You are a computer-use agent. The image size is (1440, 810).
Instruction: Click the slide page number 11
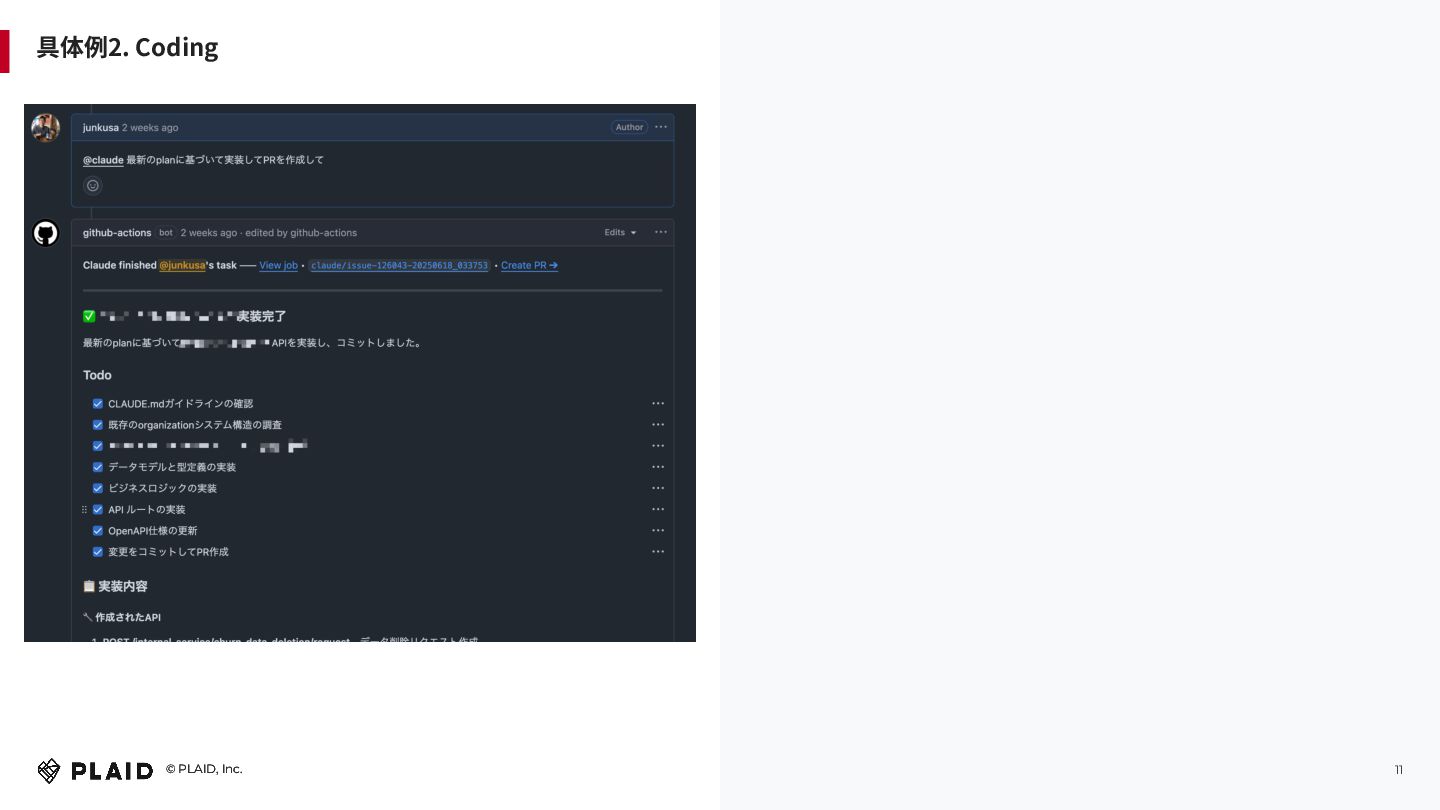pos(1399,769)
